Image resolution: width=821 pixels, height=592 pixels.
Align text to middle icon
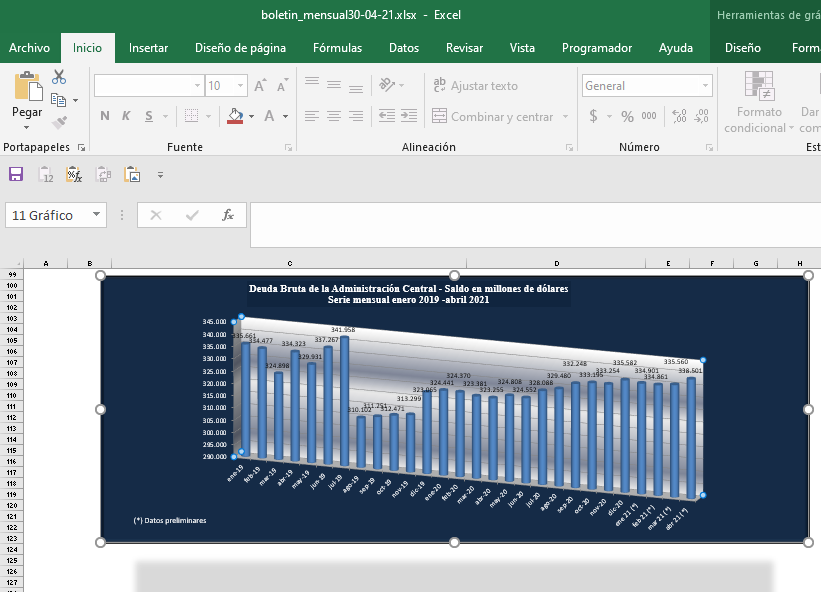tap(334, 84)
